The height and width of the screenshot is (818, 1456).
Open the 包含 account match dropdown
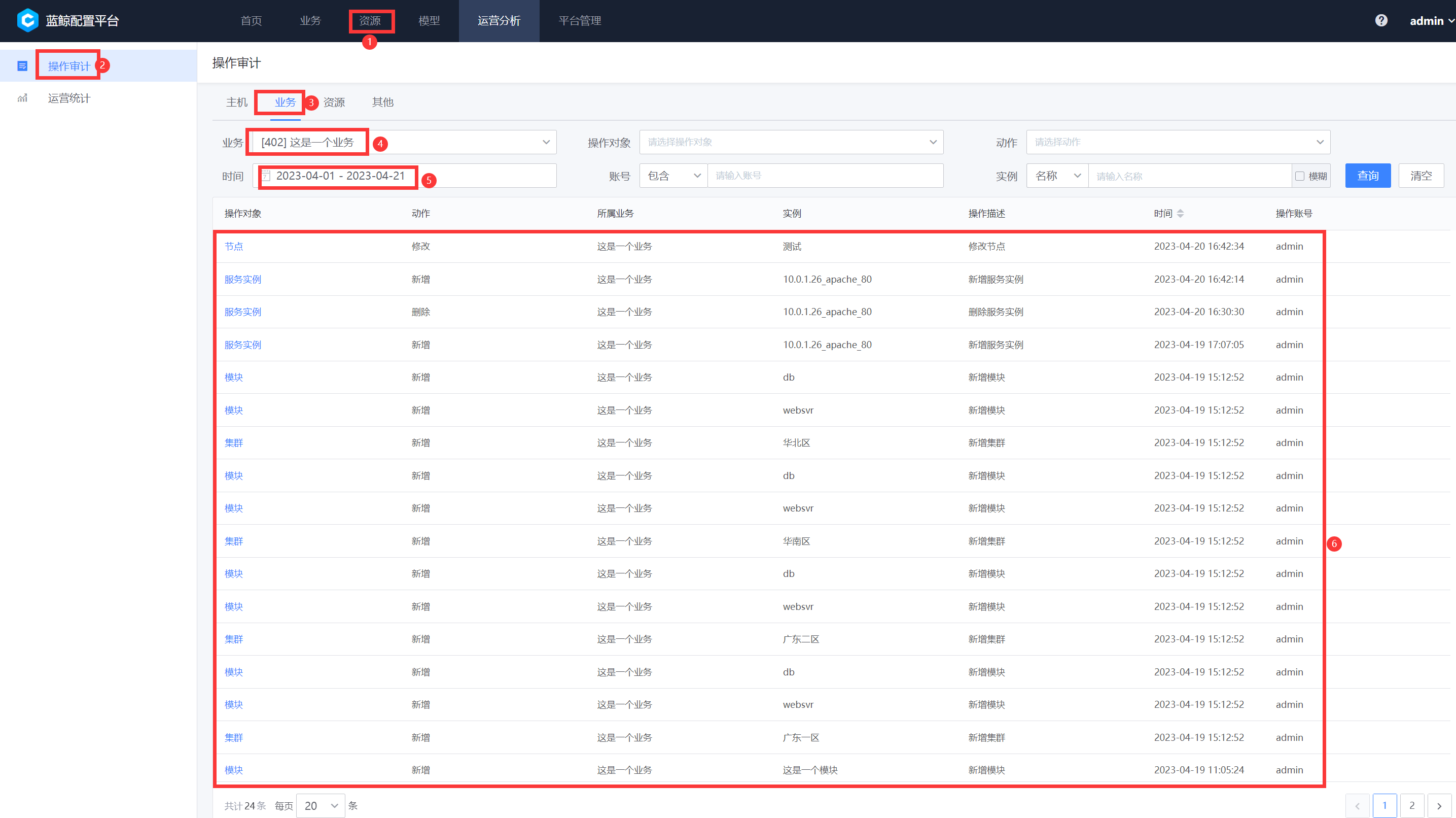pyautogui.click(x=673, y=176)
